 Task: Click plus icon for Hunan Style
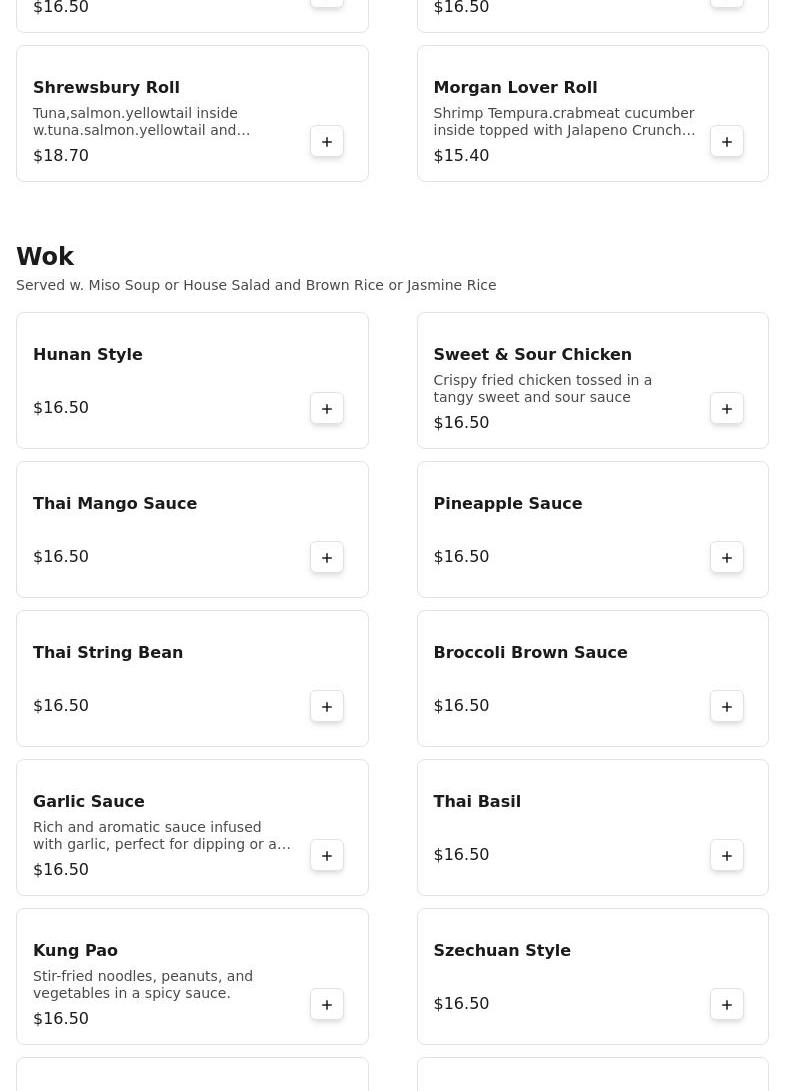pyautogui.click(x=327, y=409)
